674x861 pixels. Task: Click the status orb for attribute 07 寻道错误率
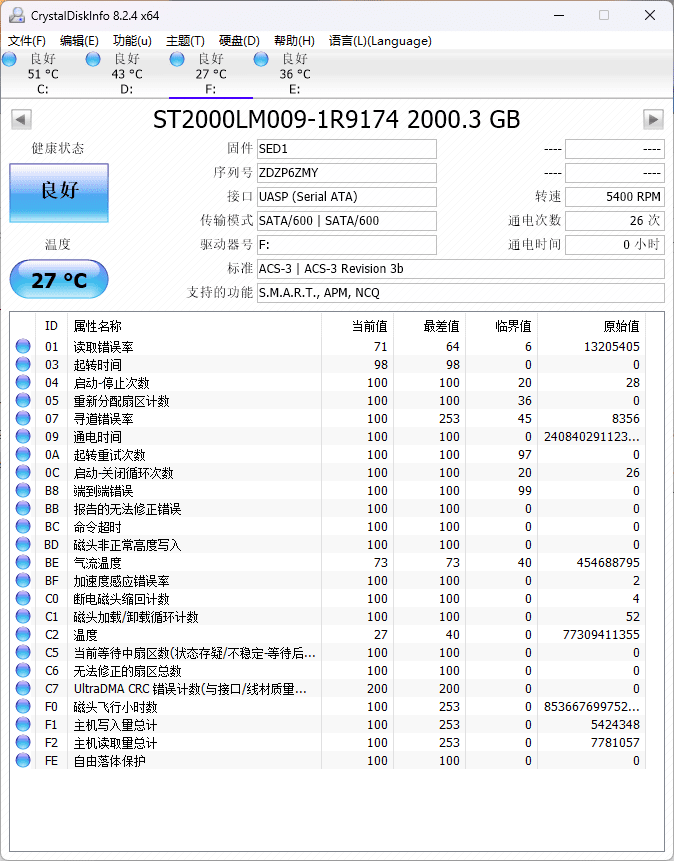23,418
